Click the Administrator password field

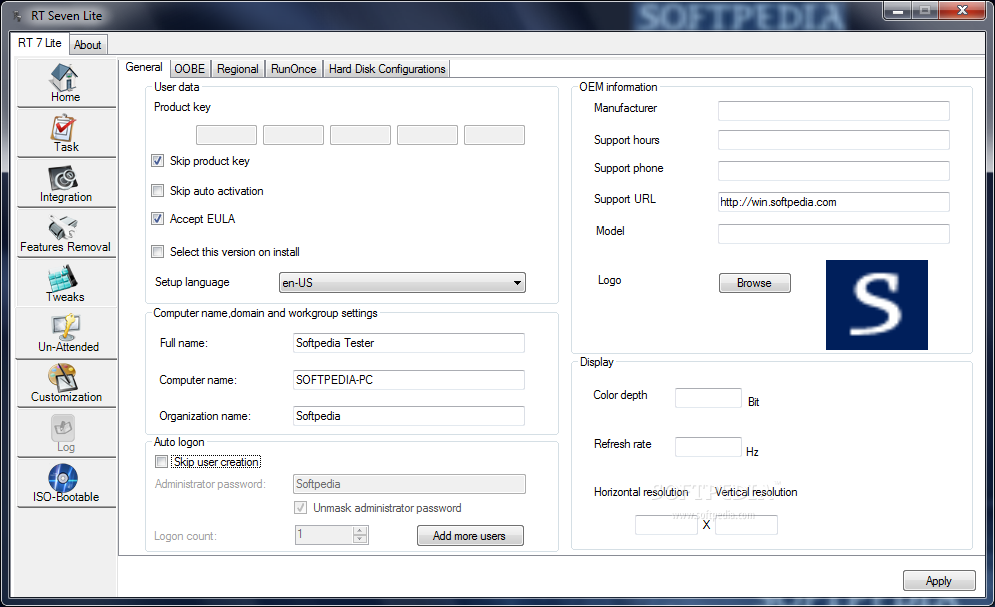coord(409,484)
